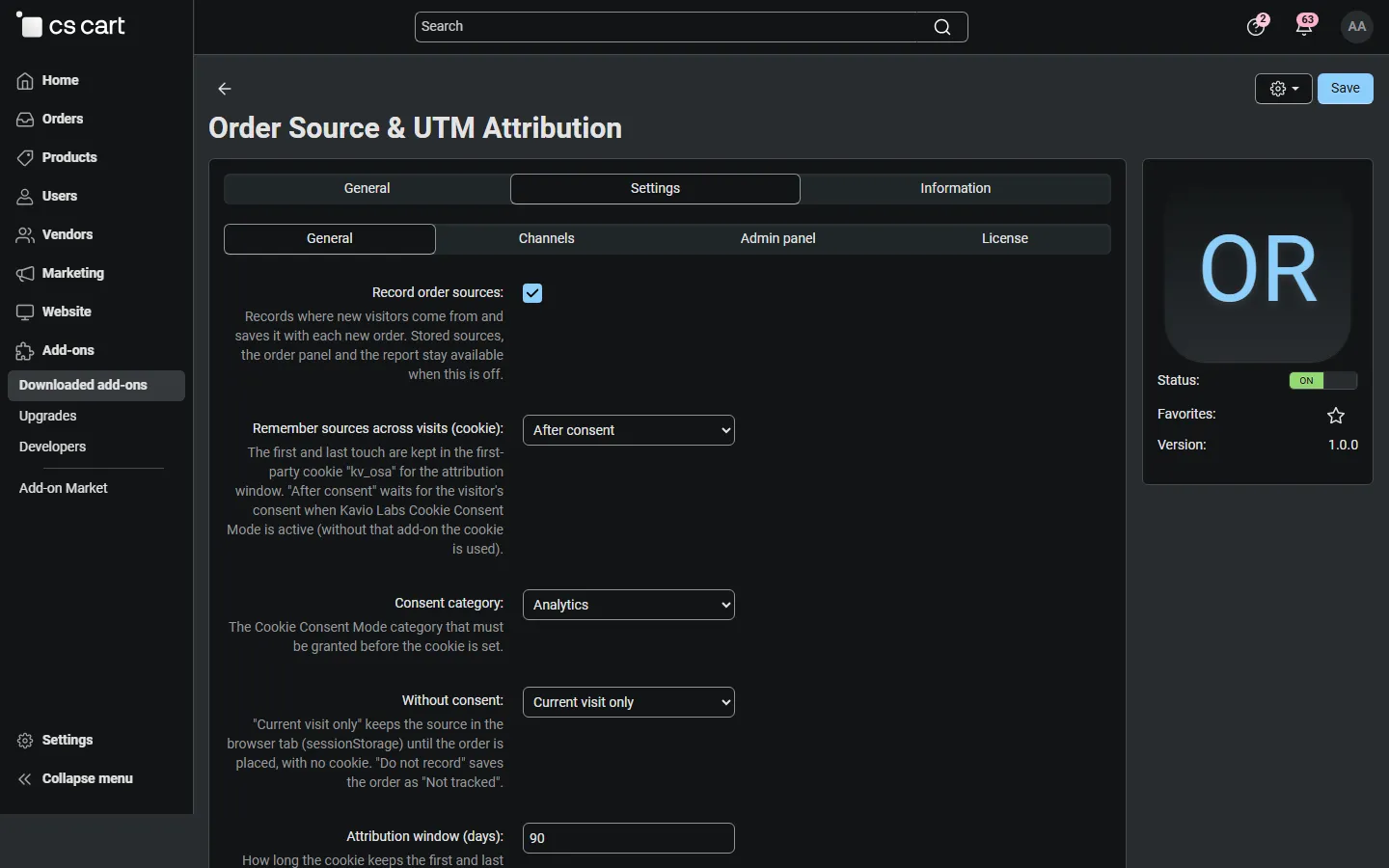Open the Add-on Market link
This screenshot has width=1389, height=868.
64,489
